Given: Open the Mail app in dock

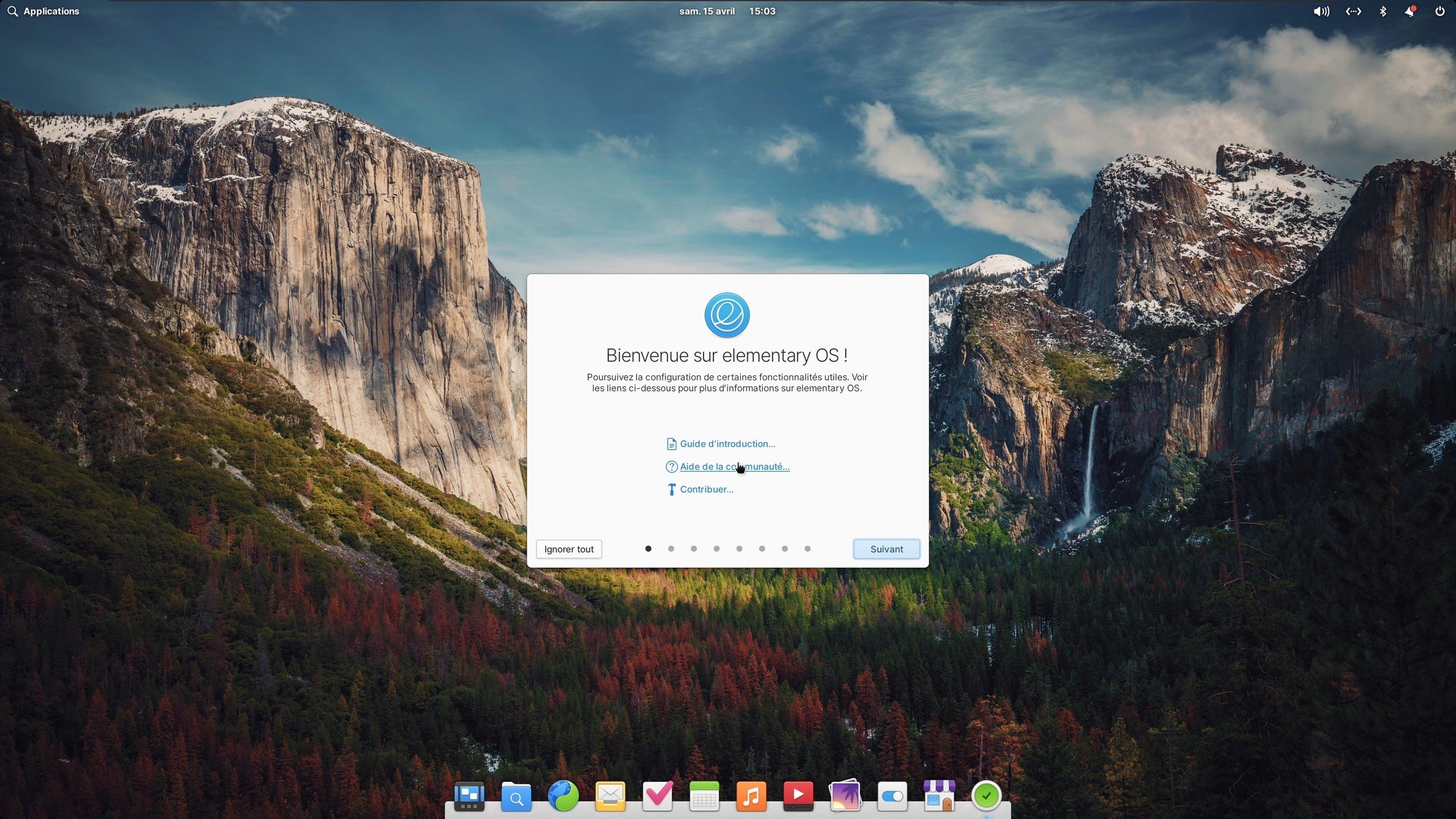Looking at the screenshot, I should point(610,796).
